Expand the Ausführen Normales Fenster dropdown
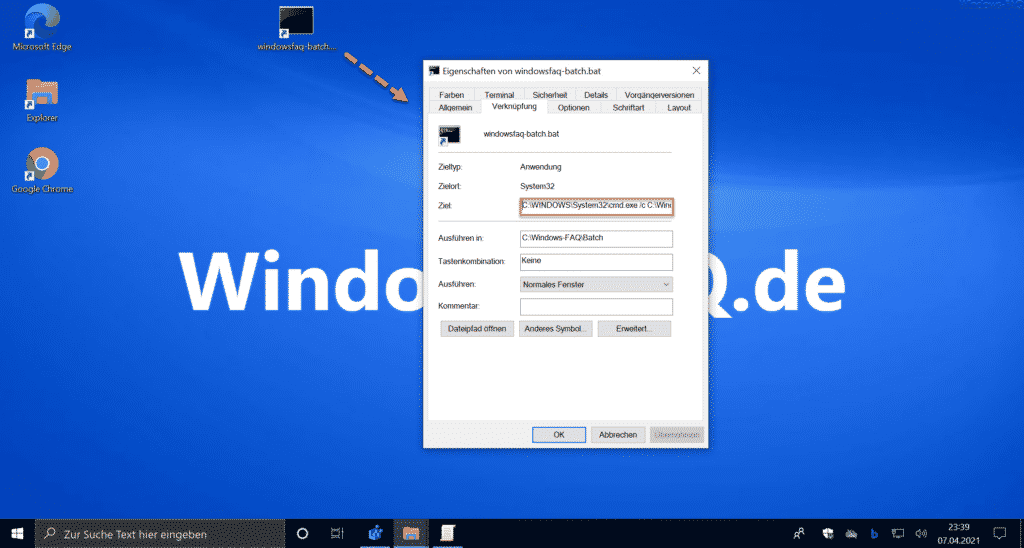The width and height of the screenshot is (1024, 548). click(x=596, y=285)
